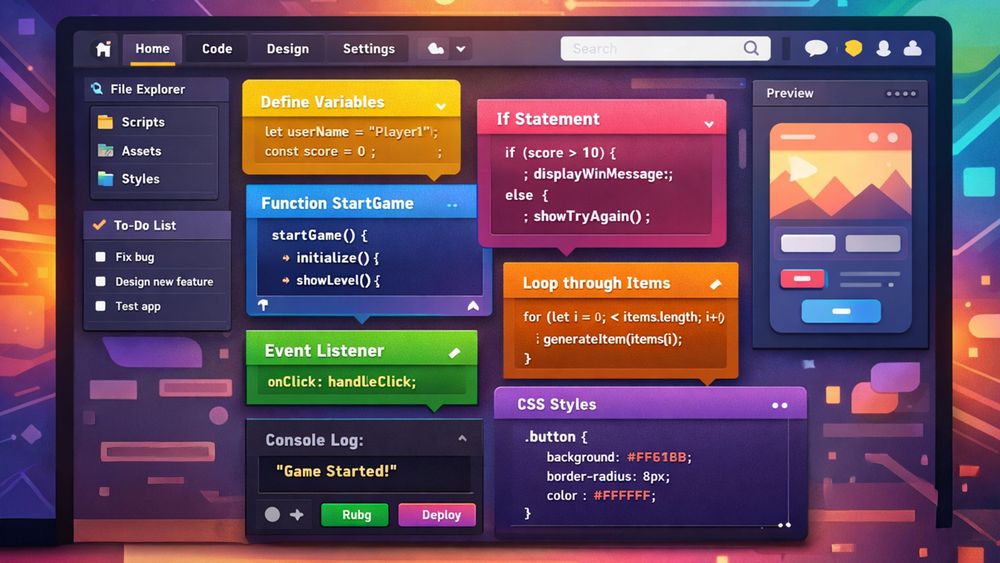
Task: Click pin icon in StartGame footer
Action: tap(263, 305)
